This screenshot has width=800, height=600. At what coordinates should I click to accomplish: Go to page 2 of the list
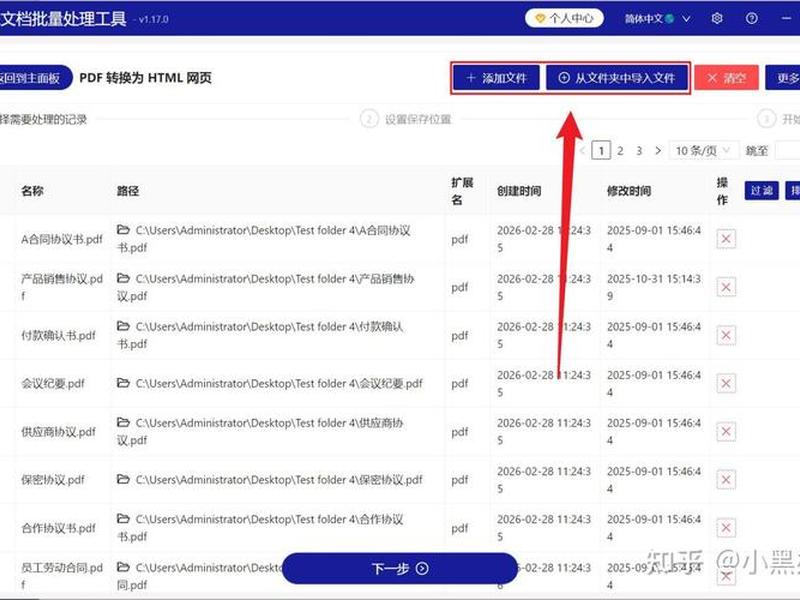(620, 151)
